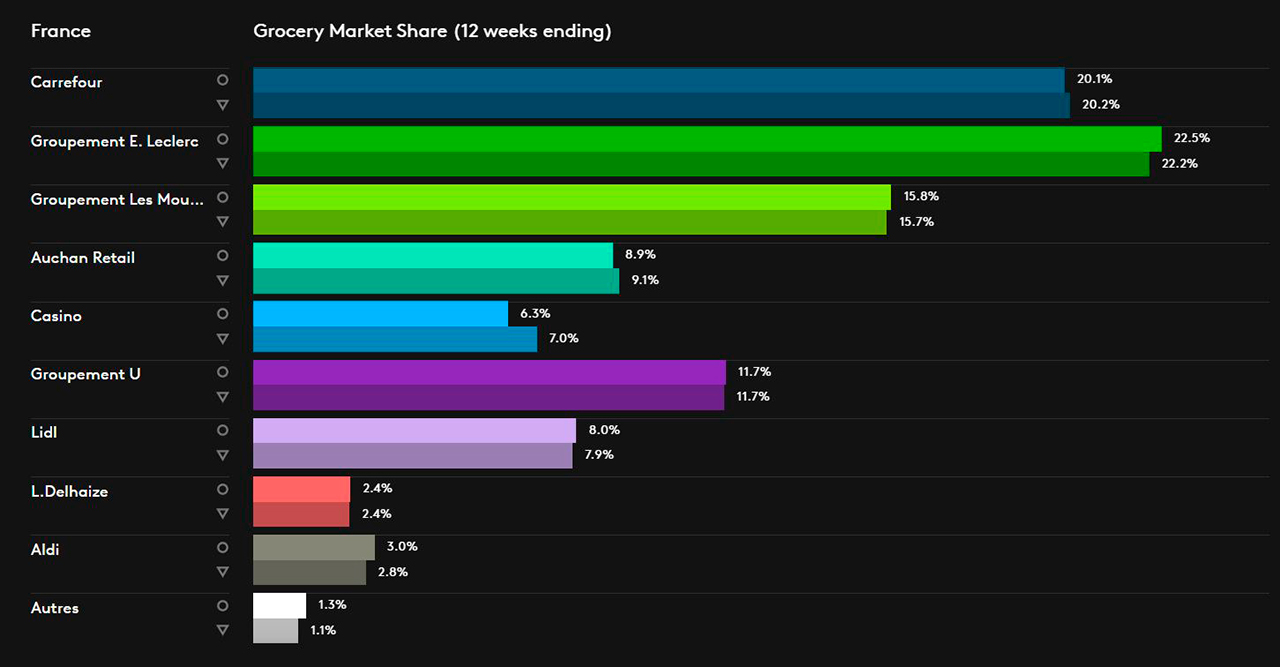Click the Auchan Retail label
The height and width of the screenshot is (667, 1280).
click(x=82, y=257)
